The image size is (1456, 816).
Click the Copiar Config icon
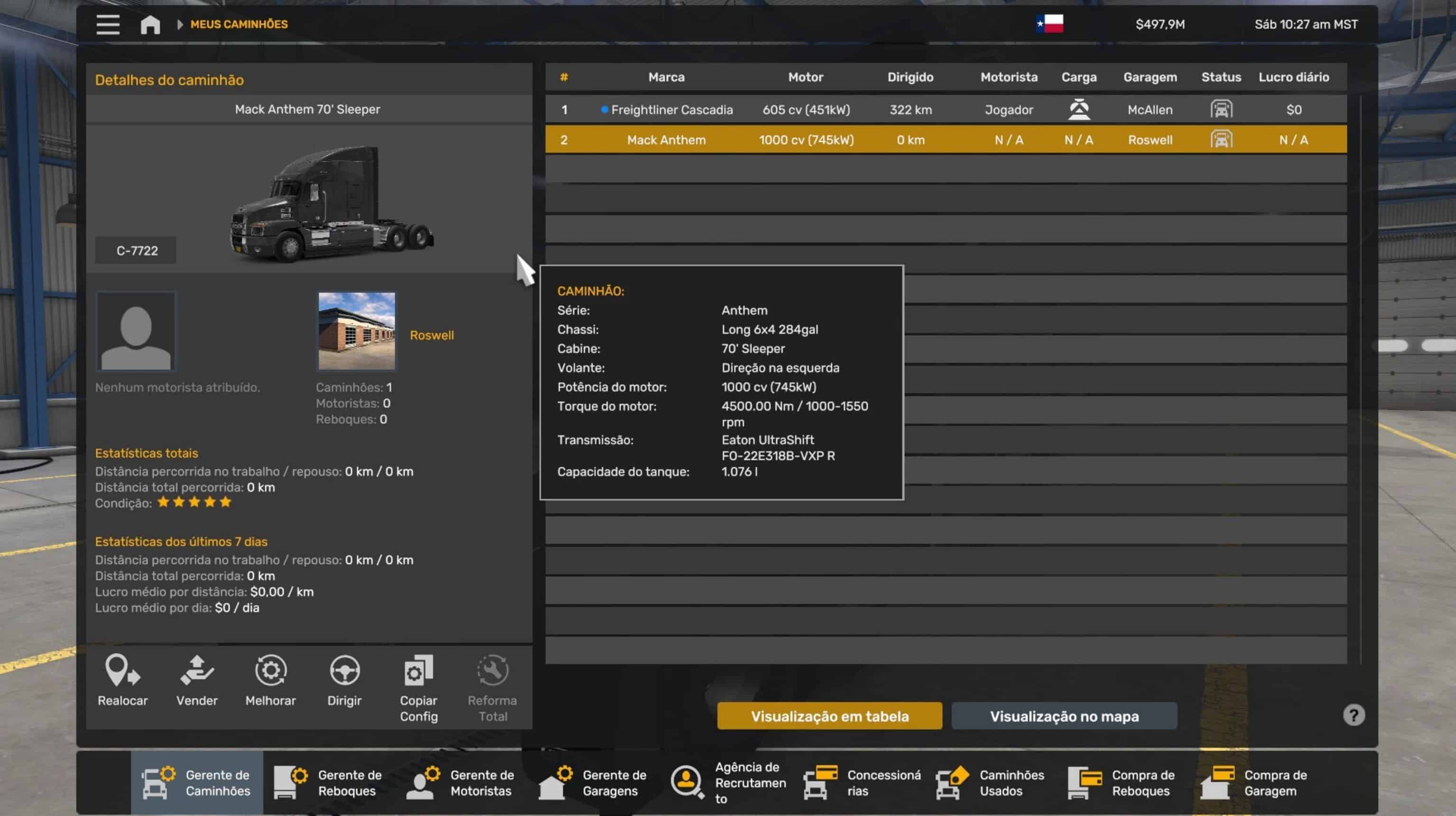(418, 671)
